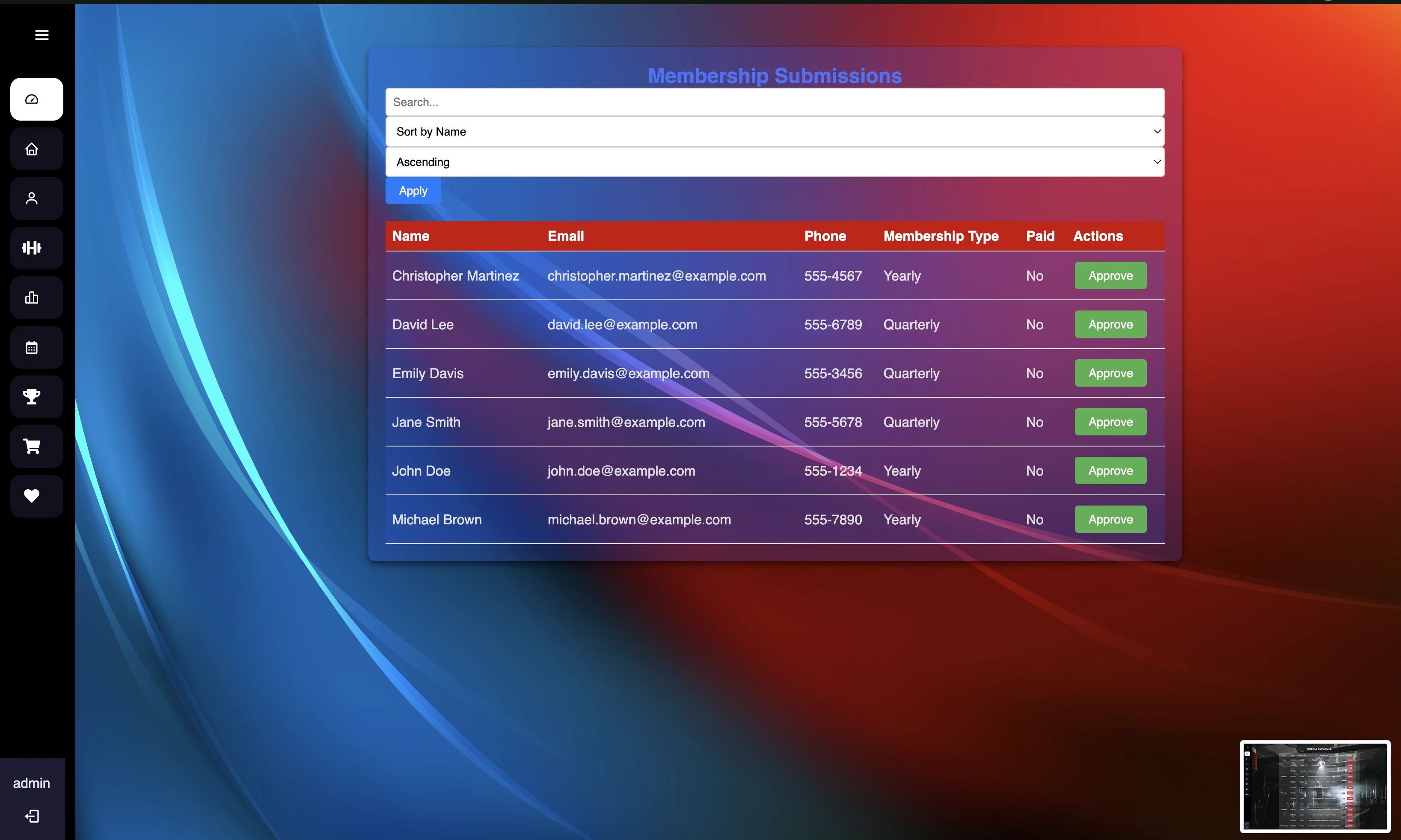The image size is (1401, 840).
Task: Approve Jane Smith's membership
Action: tap(1110, 422)
